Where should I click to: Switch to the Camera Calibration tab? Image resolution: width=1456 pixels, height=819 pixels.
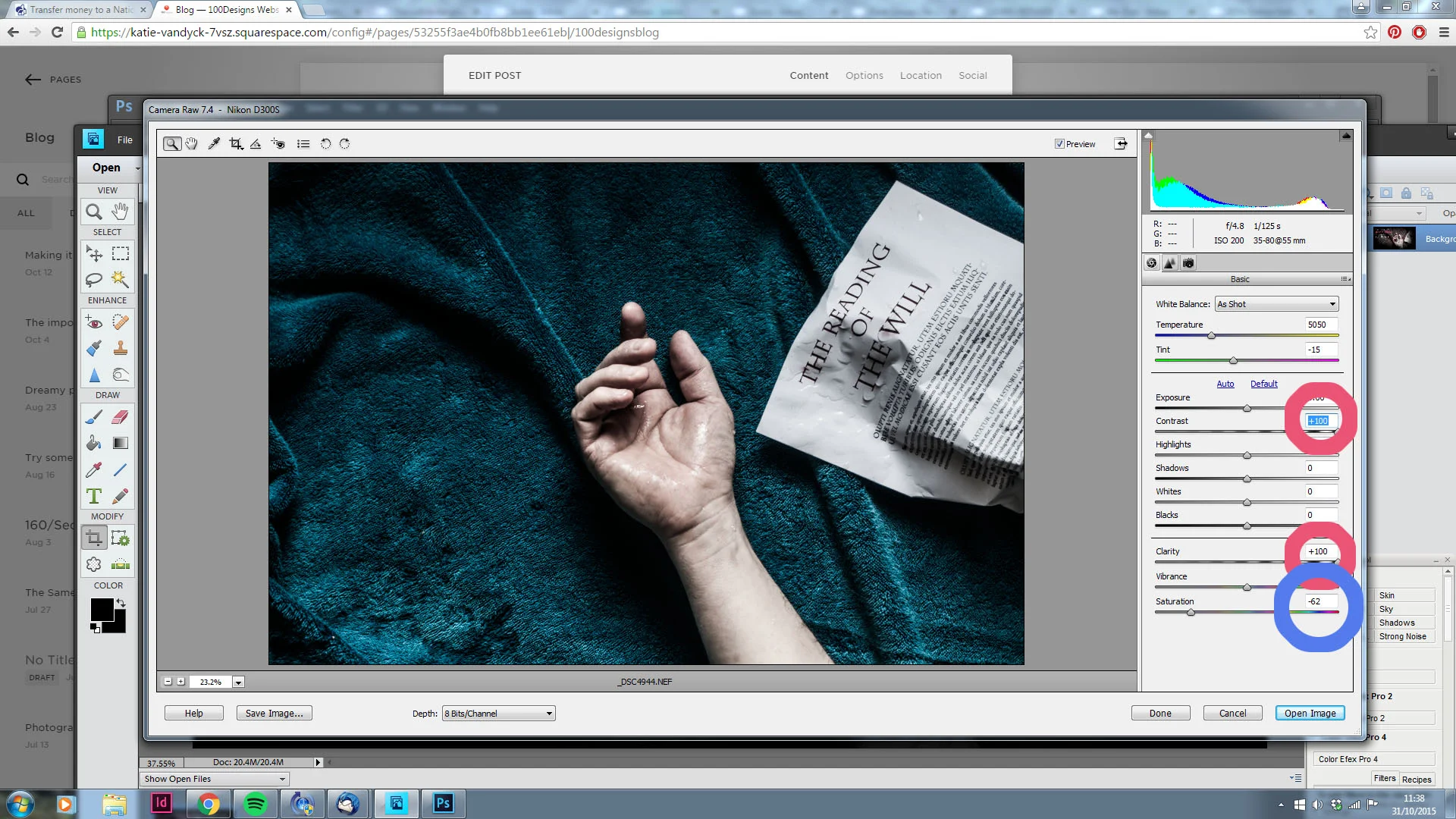[x=1188, y=263]
